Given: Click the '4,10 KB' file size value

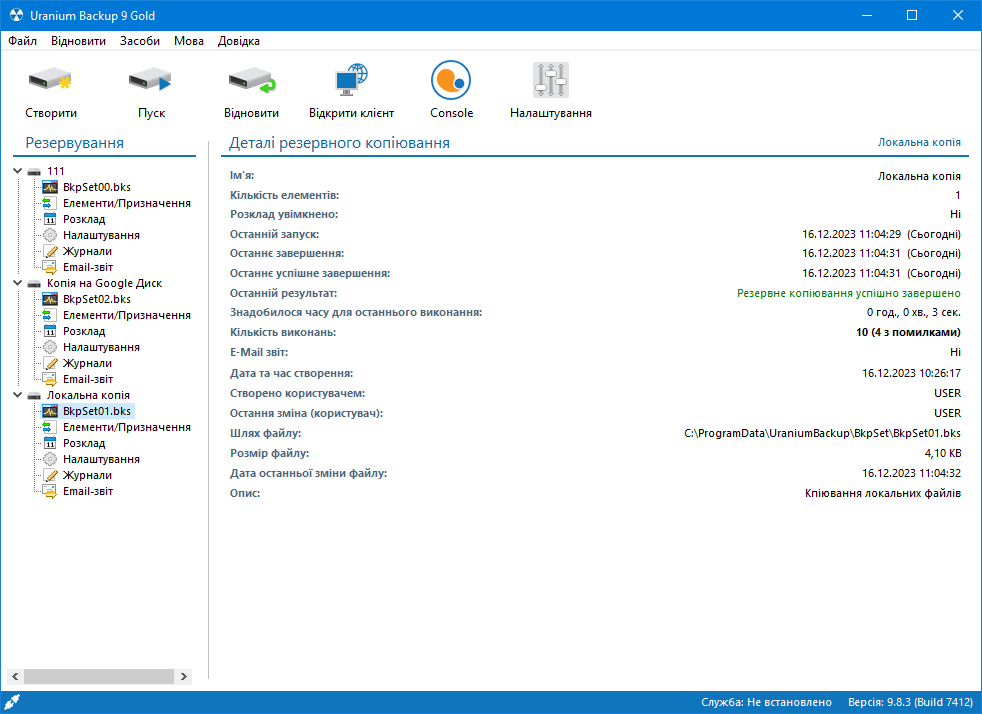Looking at the screenshot, I should pos(943,453).
